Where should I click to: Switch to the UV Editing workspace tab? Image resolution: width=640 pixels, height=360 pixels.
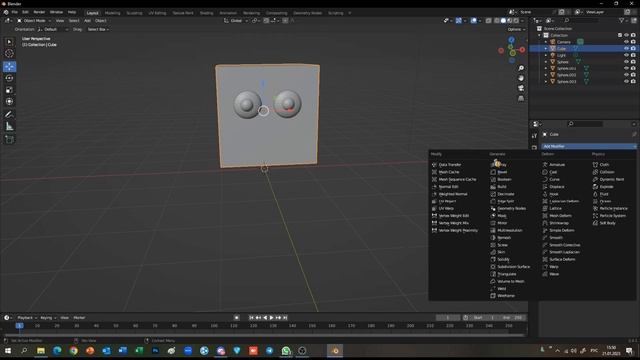[x=157, y=13]
